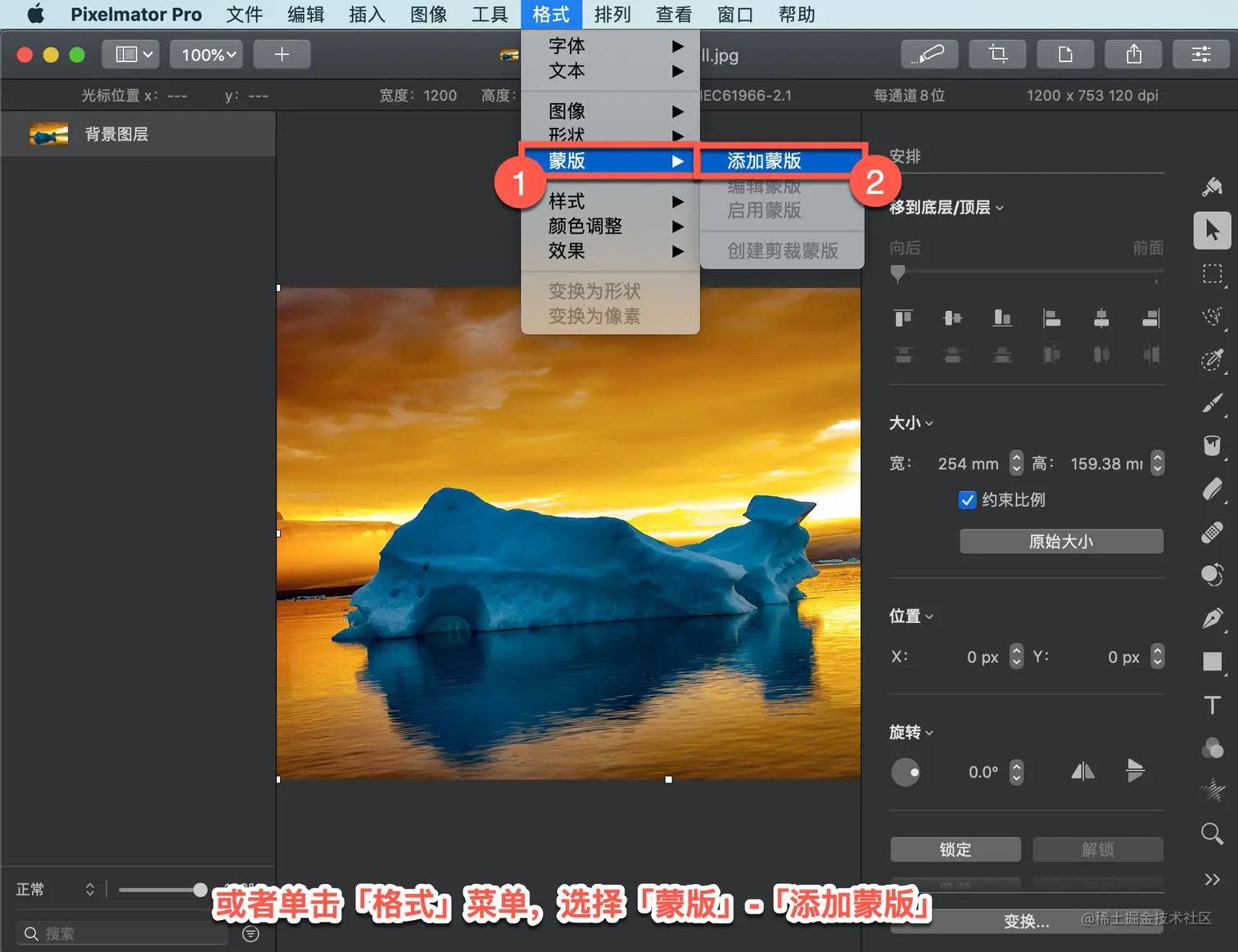The width and height of the screenshot is (1238, 952).
Task: Click the rotation angle stepper arrows
Action: click(1016, 772)
